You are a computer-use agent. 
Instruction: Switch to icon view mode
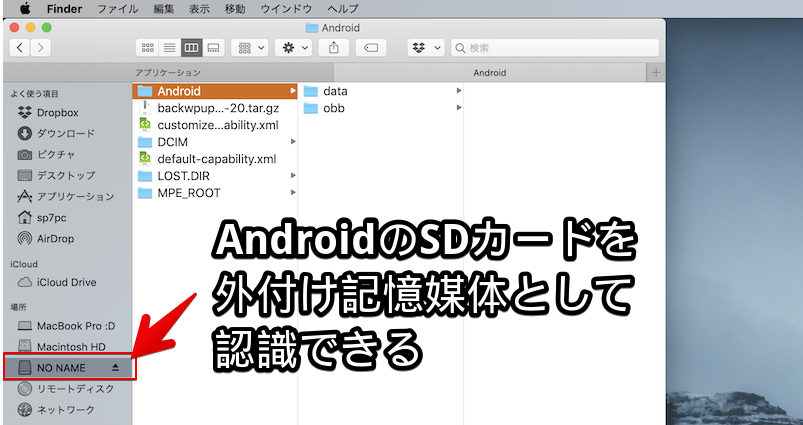148,47
